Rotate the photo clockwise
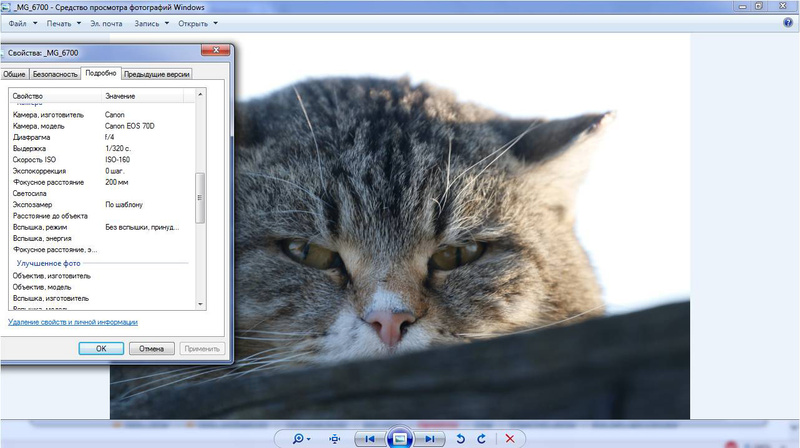Viewport: 800px width, 448px height. [x=481, y=439]
